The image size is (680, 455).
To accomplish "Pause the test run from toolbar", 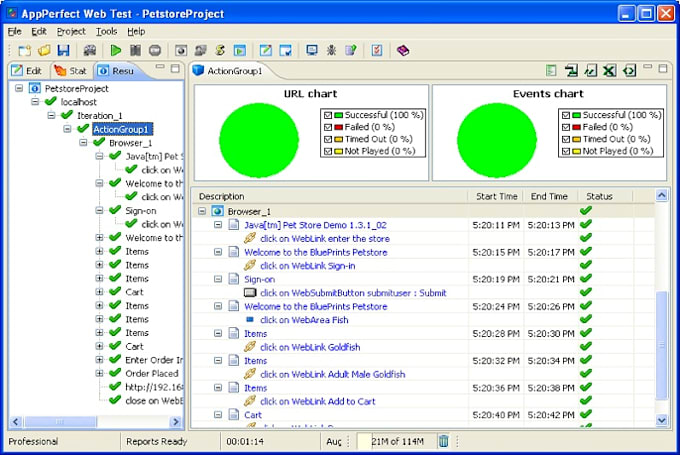I will click(x=135, y=50).
